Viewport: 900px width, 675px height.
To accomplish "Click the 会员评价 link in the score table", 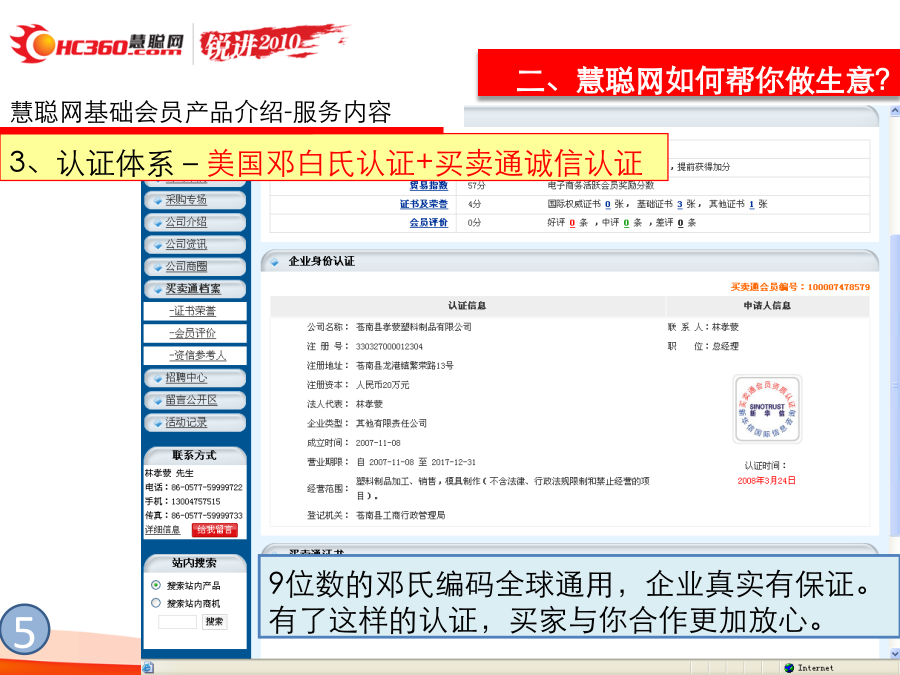I will click(429, 222).
